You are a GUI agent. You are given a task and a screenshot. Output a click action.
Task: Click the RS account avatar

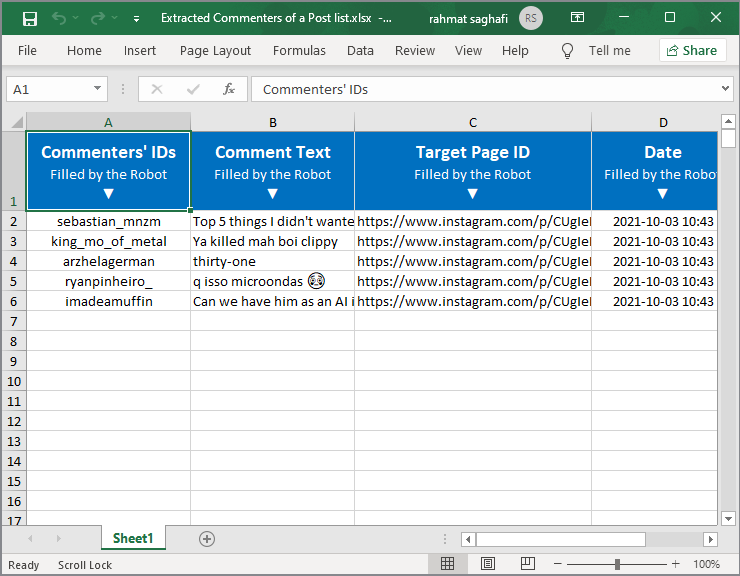point(530,18)
